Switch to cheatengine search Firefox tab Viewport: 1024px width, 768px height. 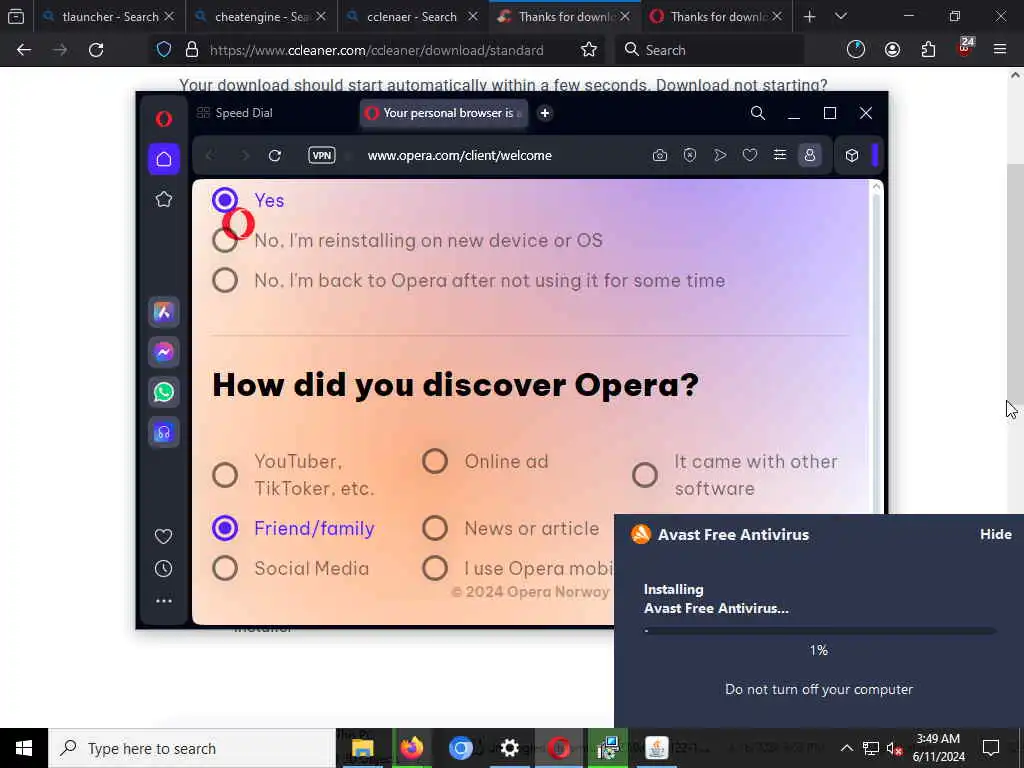(x=261, y=16)
